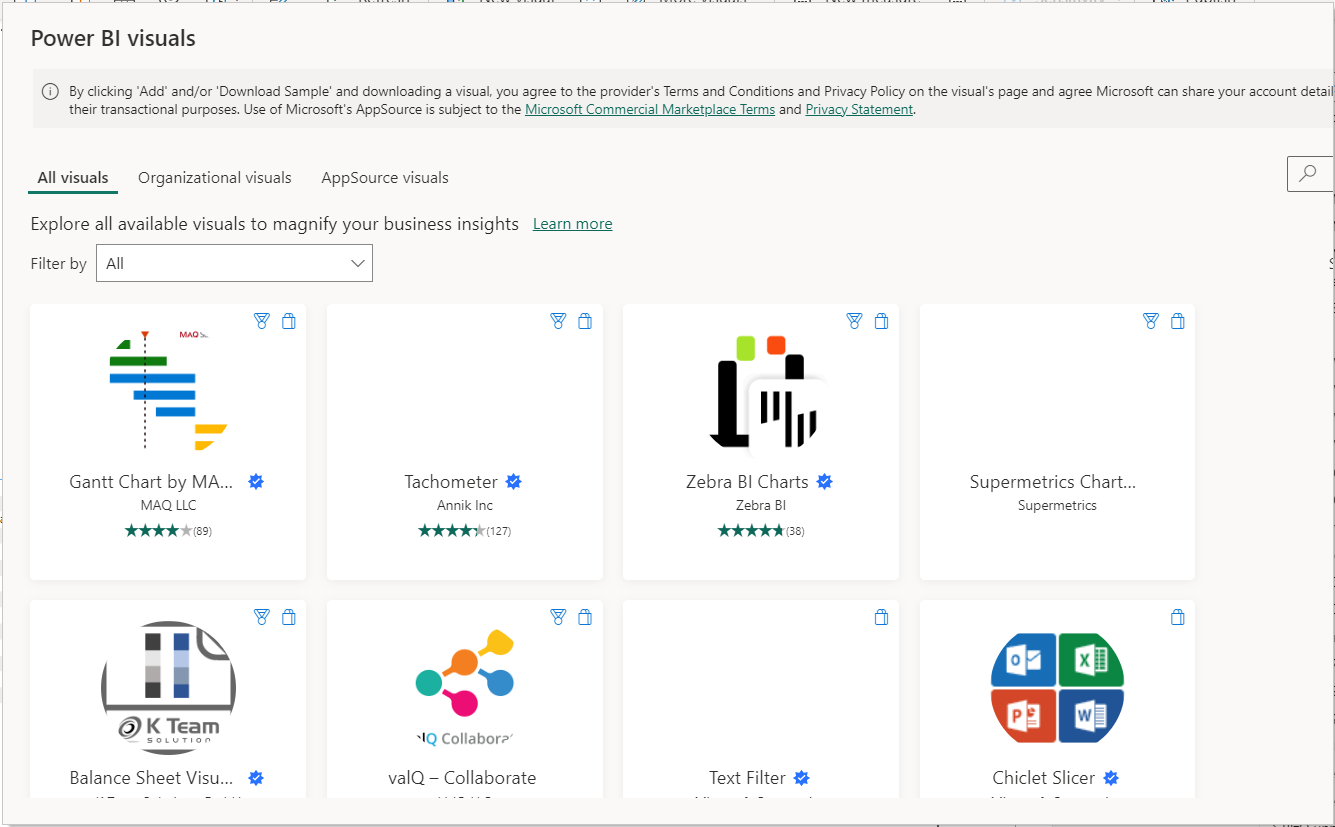Screen dimensions: 1335x827
Task: Click the shopping bag icon on Gantt Chart card
Action: 289,321
